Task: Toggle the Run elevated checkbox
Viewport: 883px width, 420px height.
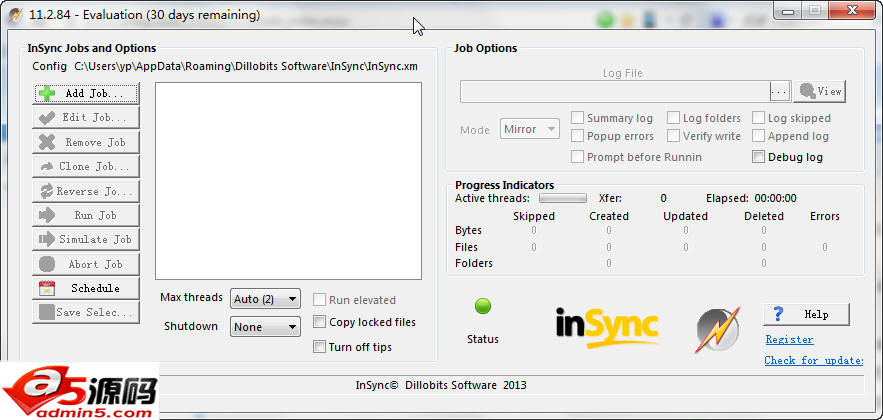Action: 319,300
